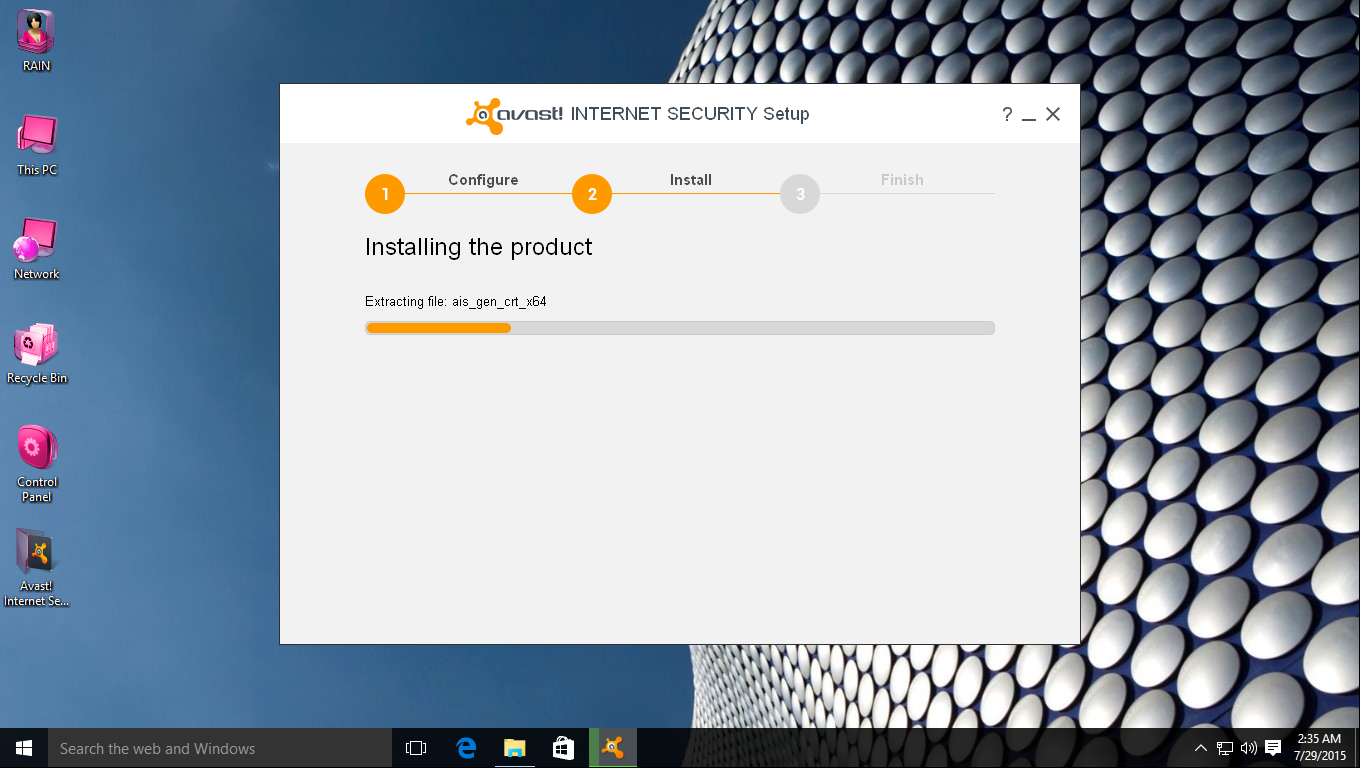Select the Finish step label
Viewport: 1360px width, 768px height.
902,180
